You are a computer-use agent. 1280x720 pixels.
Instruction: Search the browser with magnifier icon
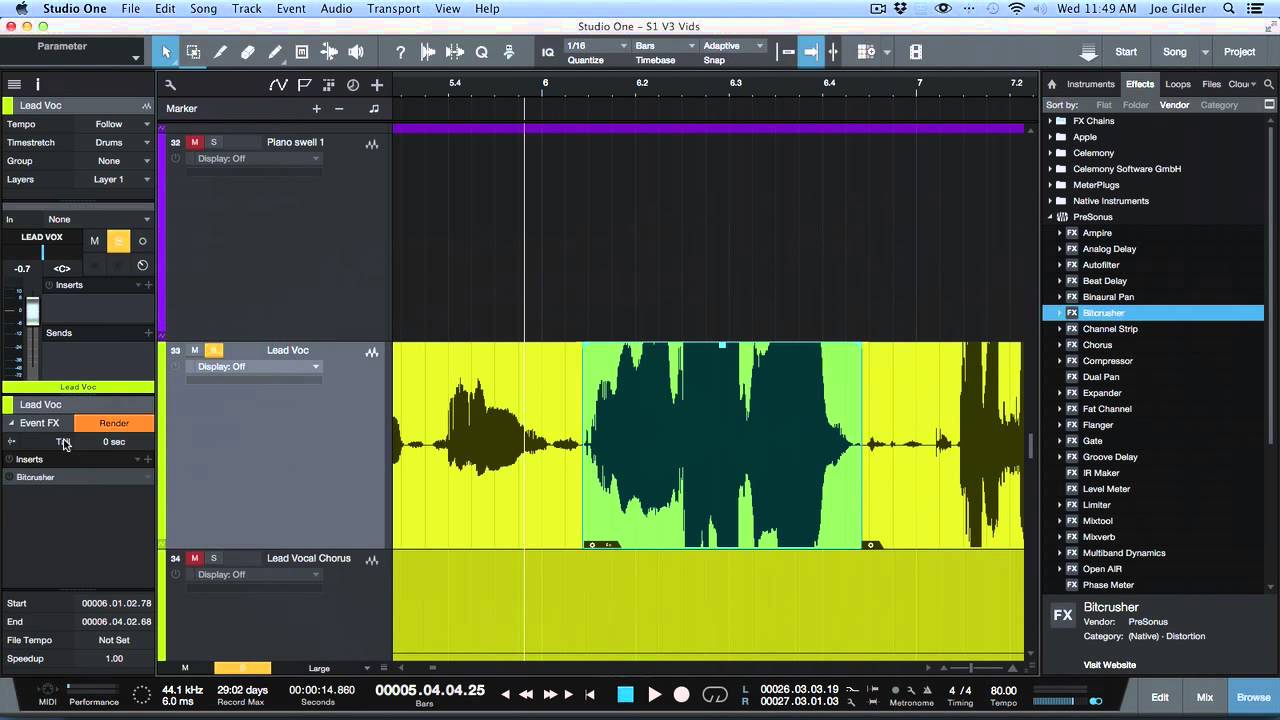pos(1270,84)
